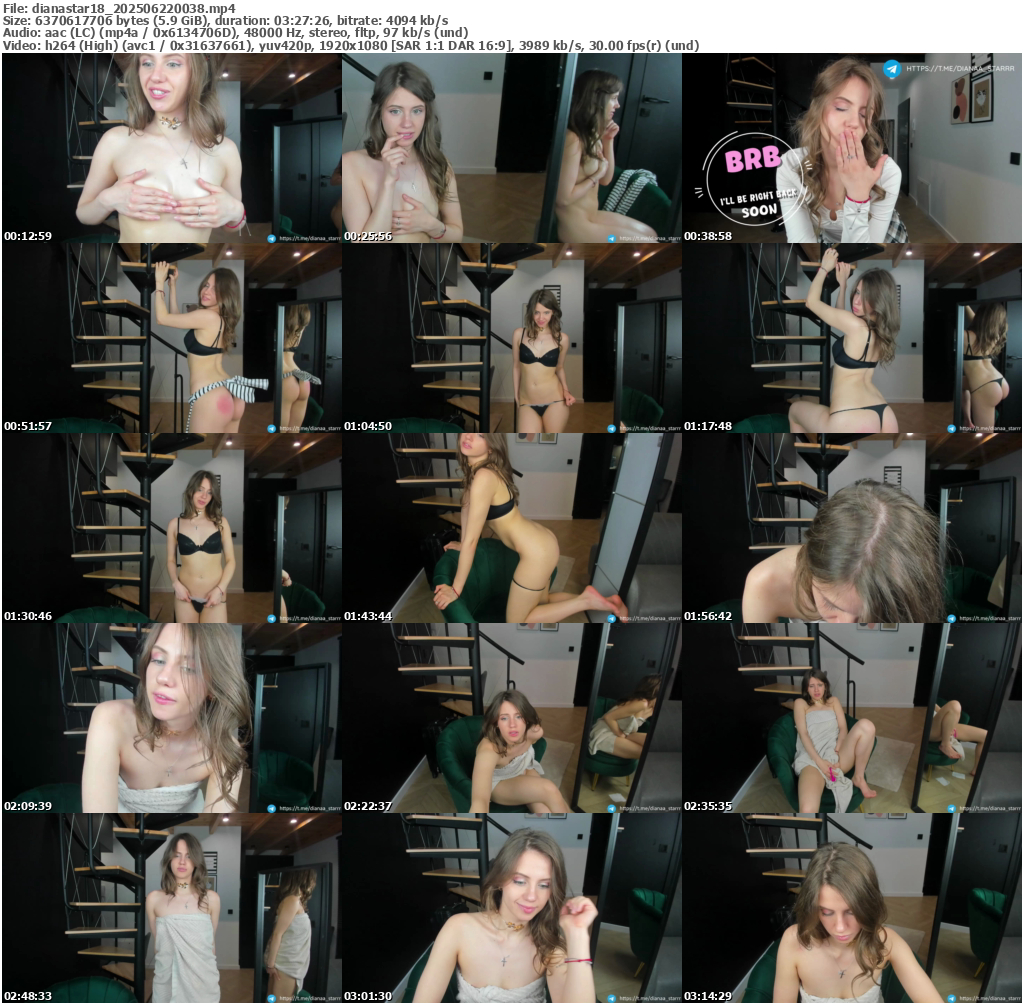Image resolution: width=1024 pixels, height=1003 pixels.
Task: Open the t.me link in the 00:38:58 frame
Action: [x=959, y=69]
